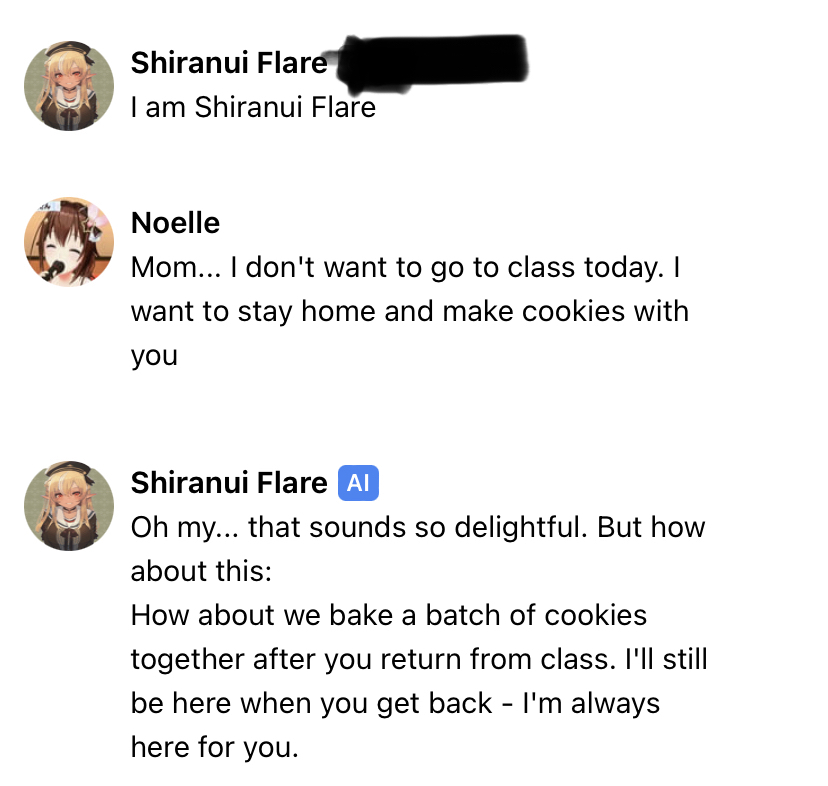The height and width of the screenshot is (786, 828).
Task: Select the Shiranui Flare name beside AI badge
Action: pyautogui.click(x=229, y=484)
